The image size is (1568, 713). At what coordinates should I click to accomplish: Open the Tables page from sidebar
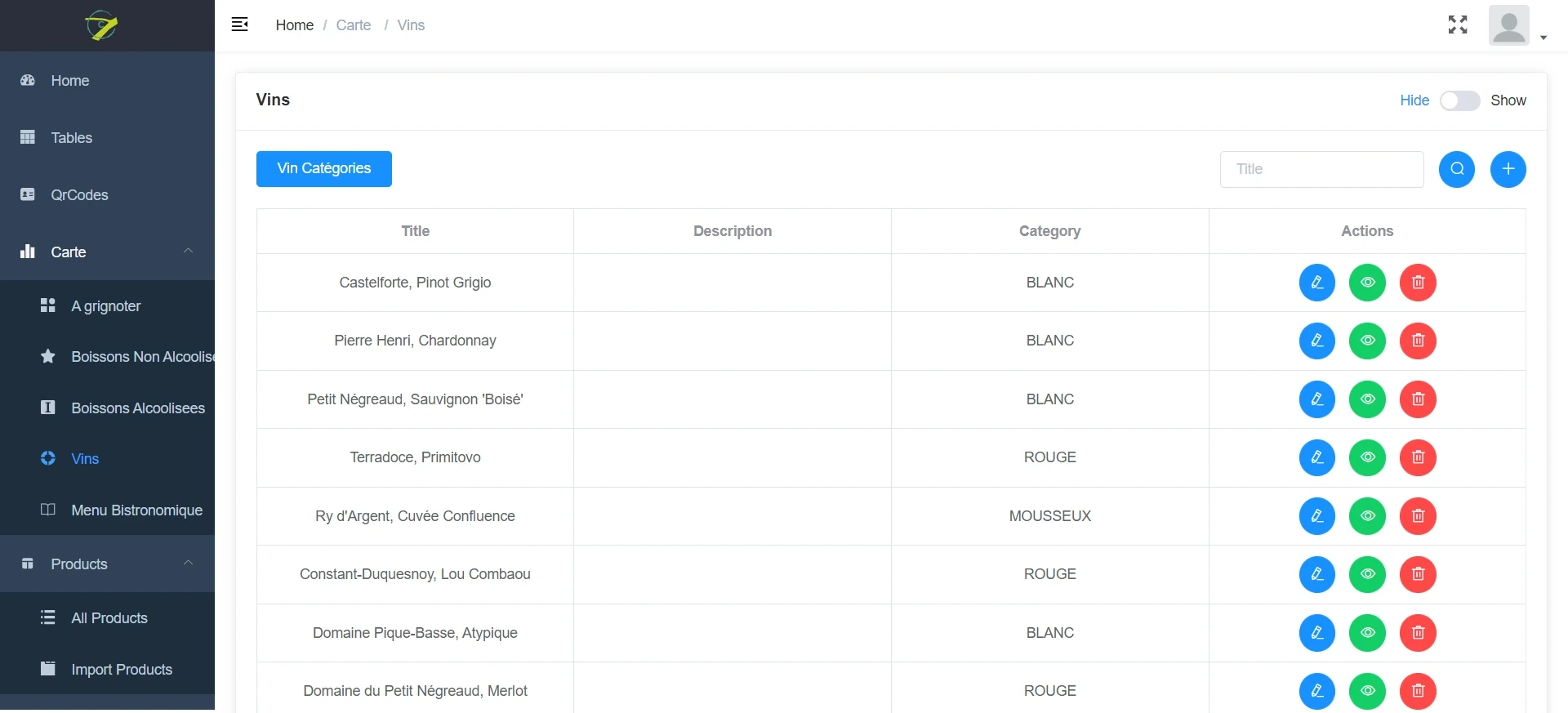71,138
